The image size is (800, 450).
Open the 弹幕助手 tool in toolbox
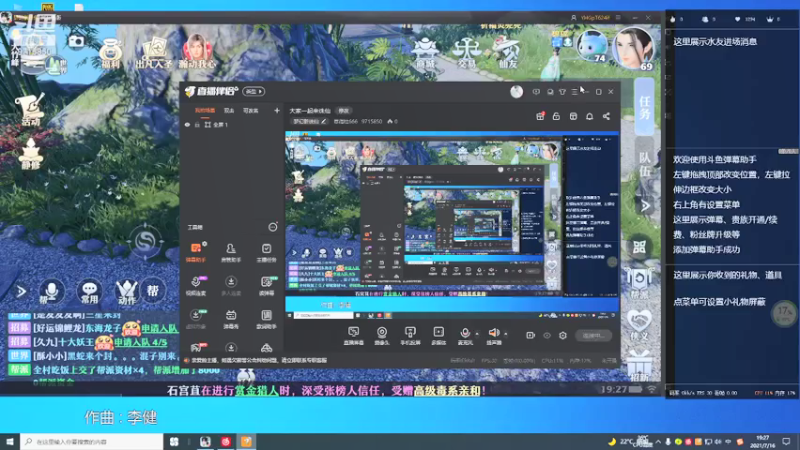point(195,253)
